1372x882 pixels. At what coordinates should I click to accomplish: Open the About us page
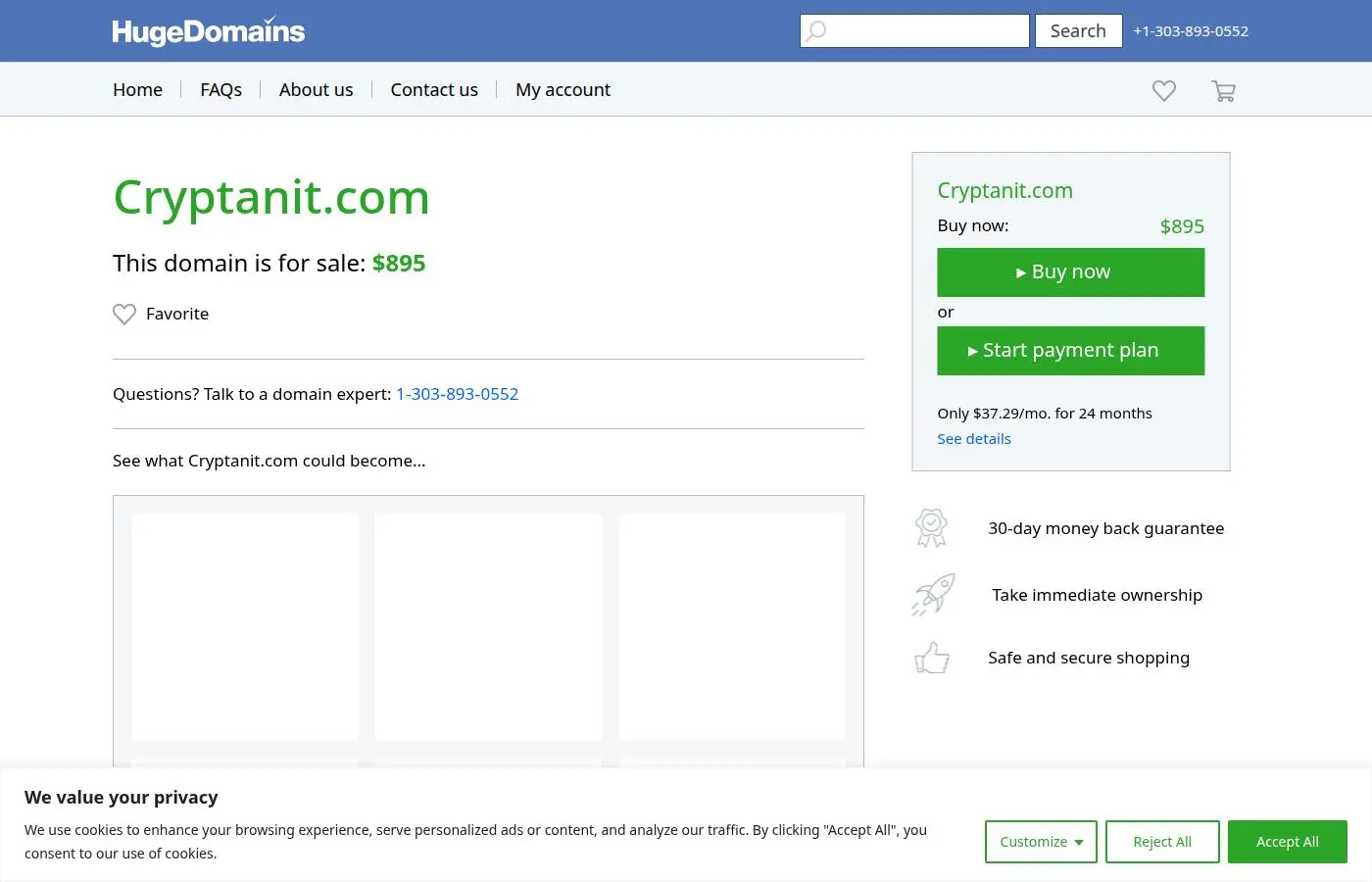click(x=316, y=89)
